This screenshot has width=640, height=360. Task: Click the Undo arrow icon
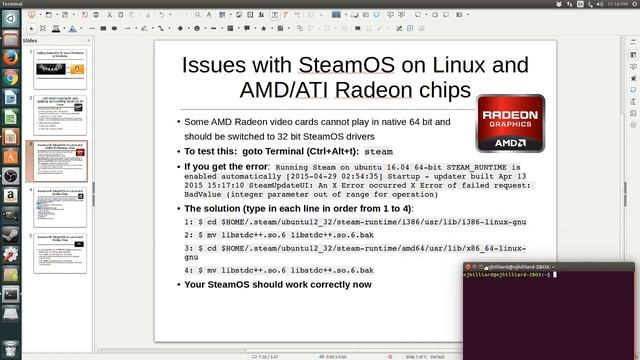[162, 15]
